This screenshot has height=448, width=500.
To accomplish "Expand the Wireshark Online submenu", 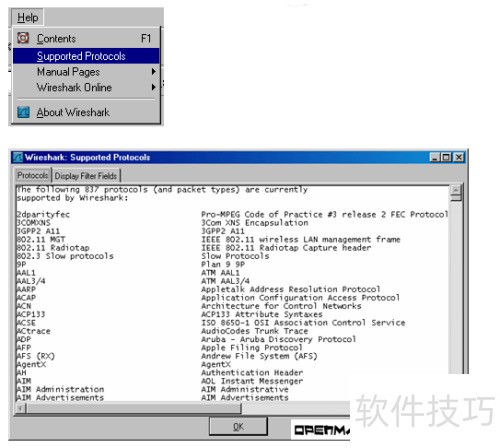I will [86, 87].
